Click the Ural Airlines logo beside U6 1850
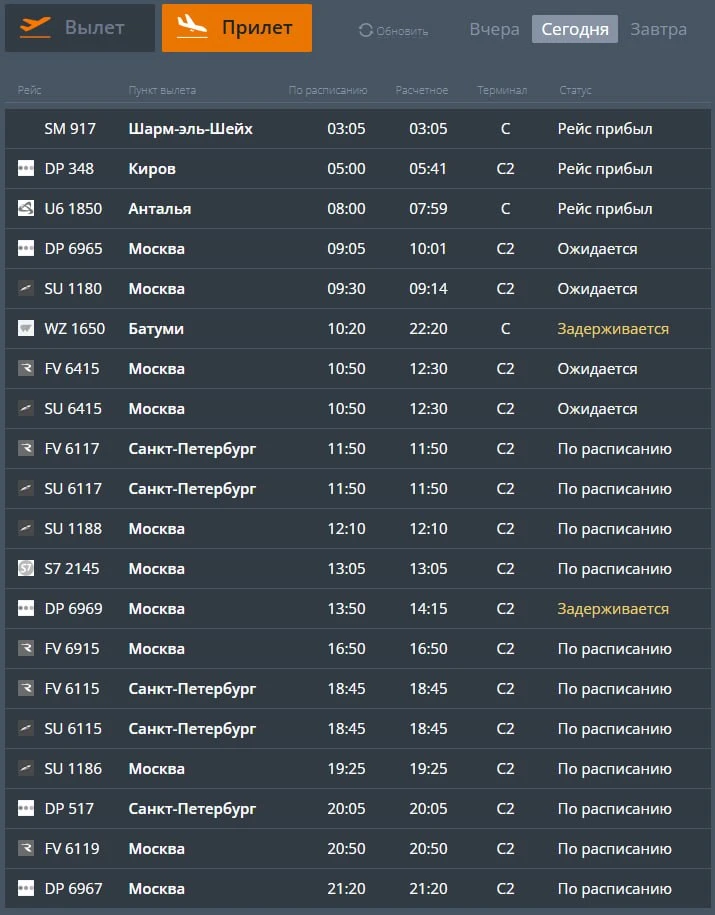The height and width of the screenshot is (915, 715). [x=26, y=208]
